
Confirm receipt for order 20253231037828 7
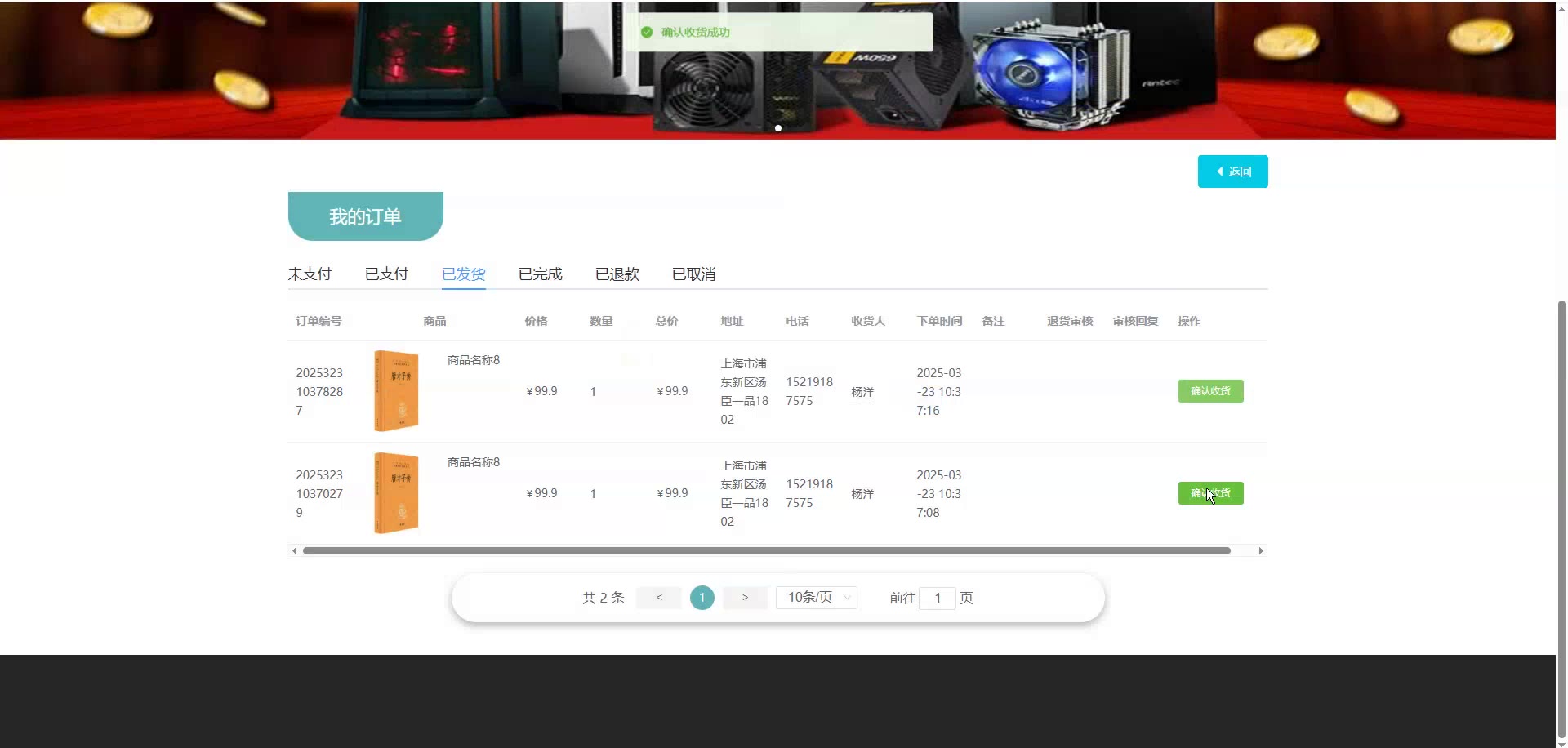(x=1210, y=391)
